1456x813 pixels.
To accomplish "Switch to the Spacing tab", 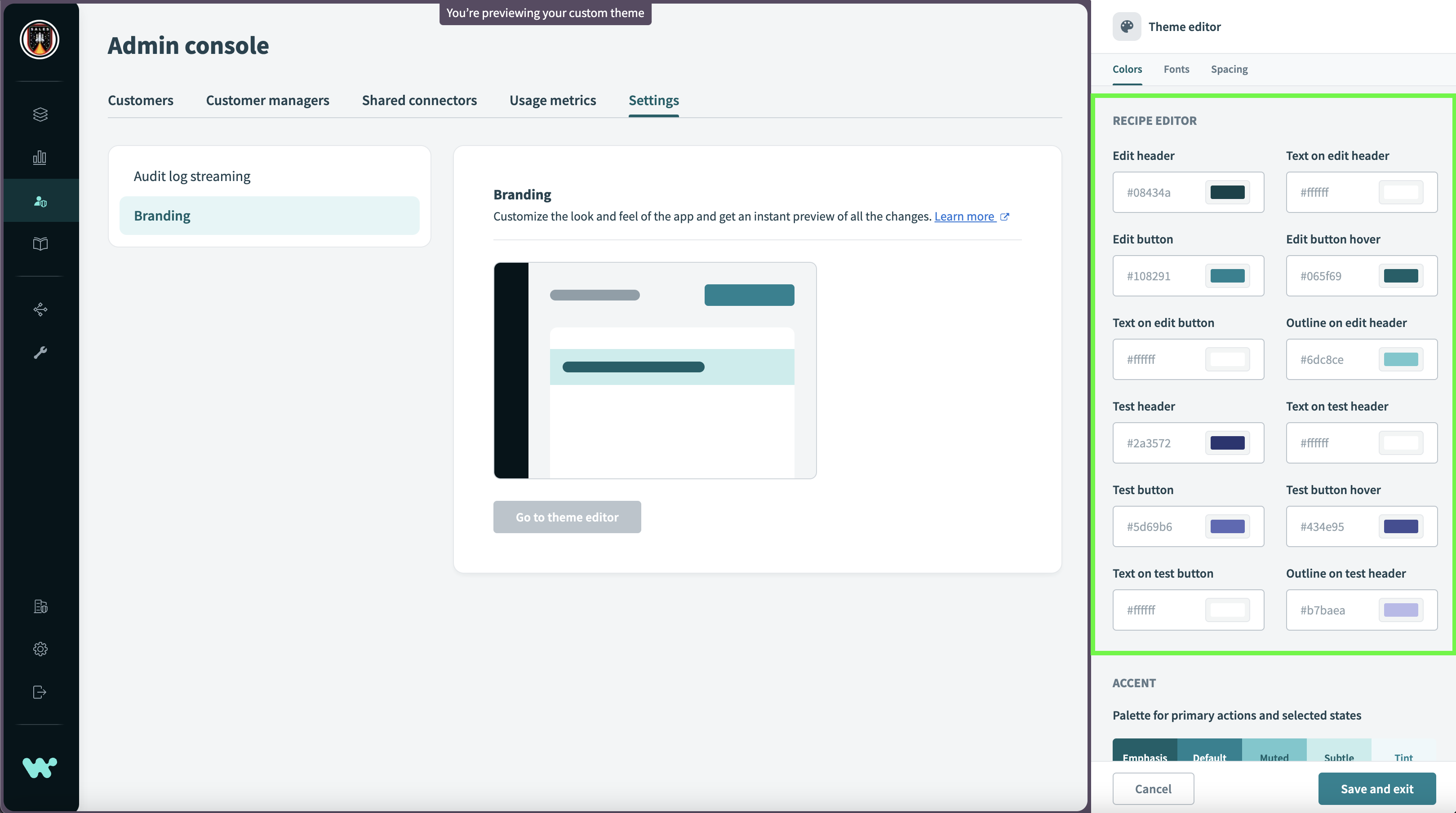I will point(1230,69).
